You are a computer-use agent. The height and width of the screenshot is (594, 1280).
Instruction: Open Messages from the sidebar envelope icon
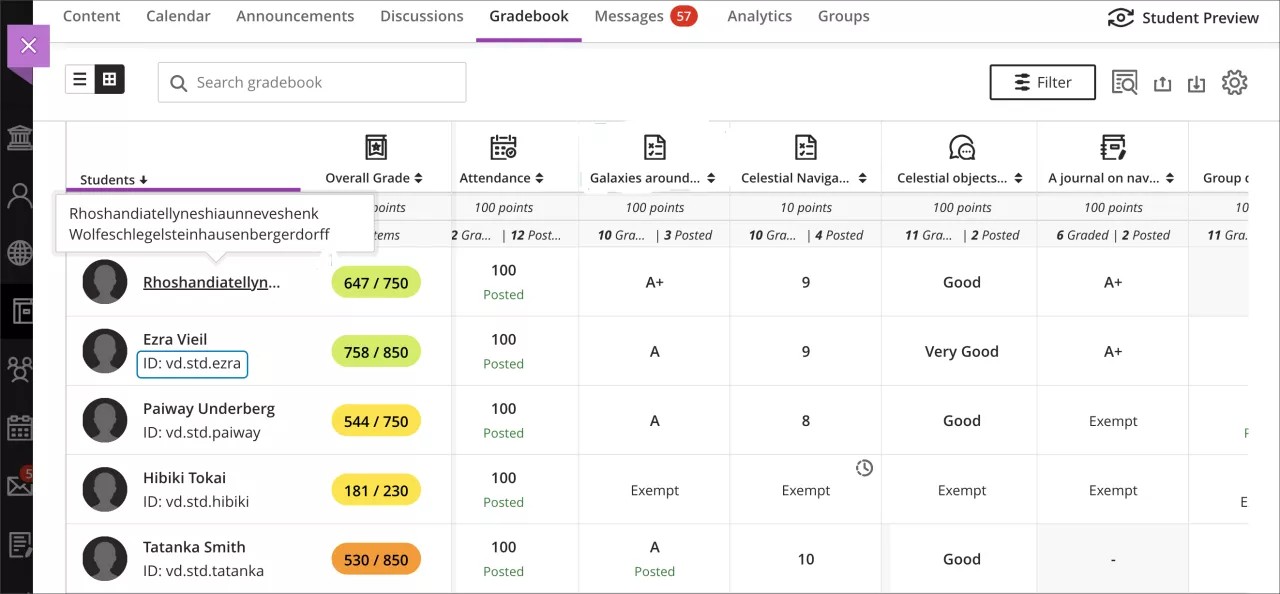[x=20, y=487]
